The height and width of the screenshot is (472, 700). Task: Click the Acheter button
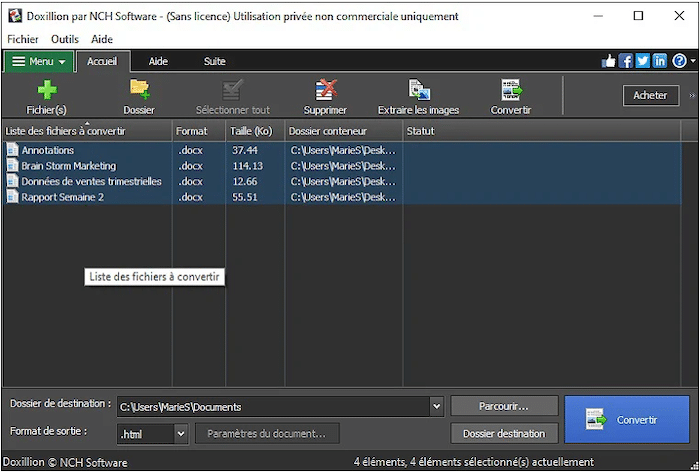[x=650, y=95]
